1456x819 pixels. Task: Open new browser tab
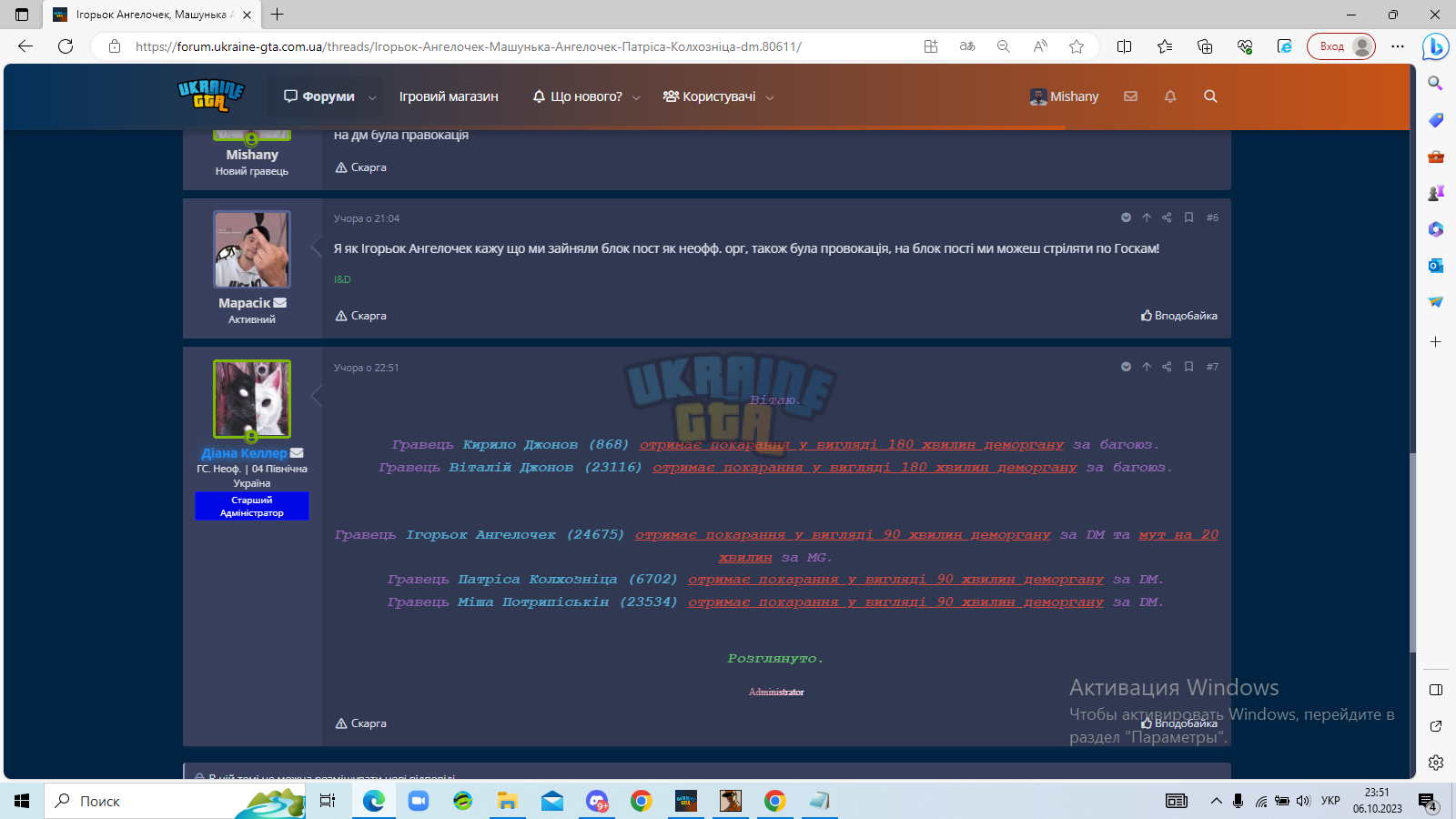point(278,15)
